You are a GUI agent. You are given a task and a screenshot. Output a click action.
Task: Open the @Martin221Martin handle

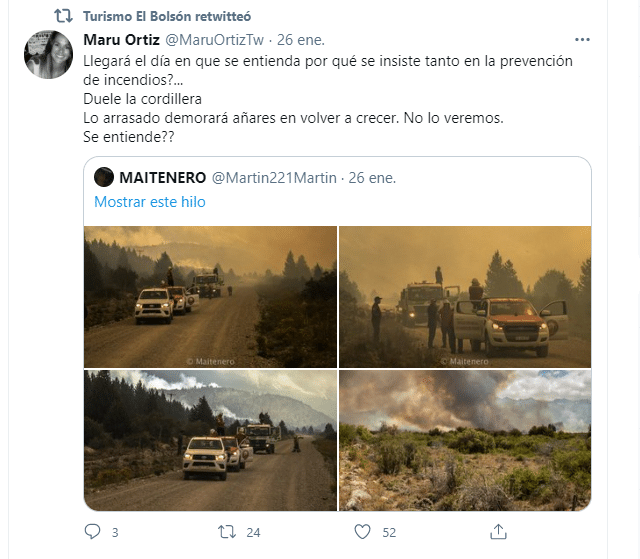click(274, 177)
